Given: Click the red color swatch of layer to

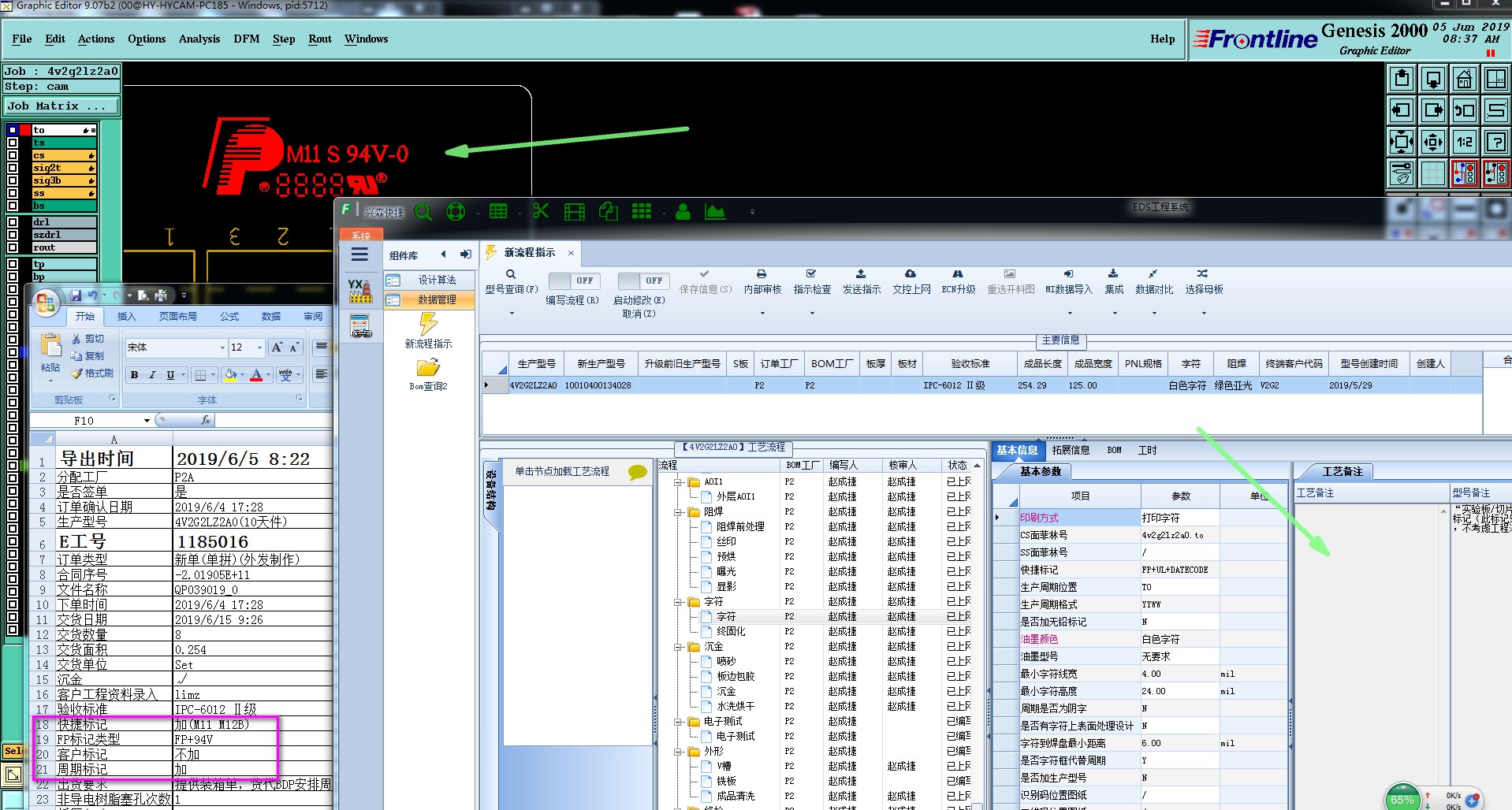Looking at the screenshot, I should [x=24, y=130].
